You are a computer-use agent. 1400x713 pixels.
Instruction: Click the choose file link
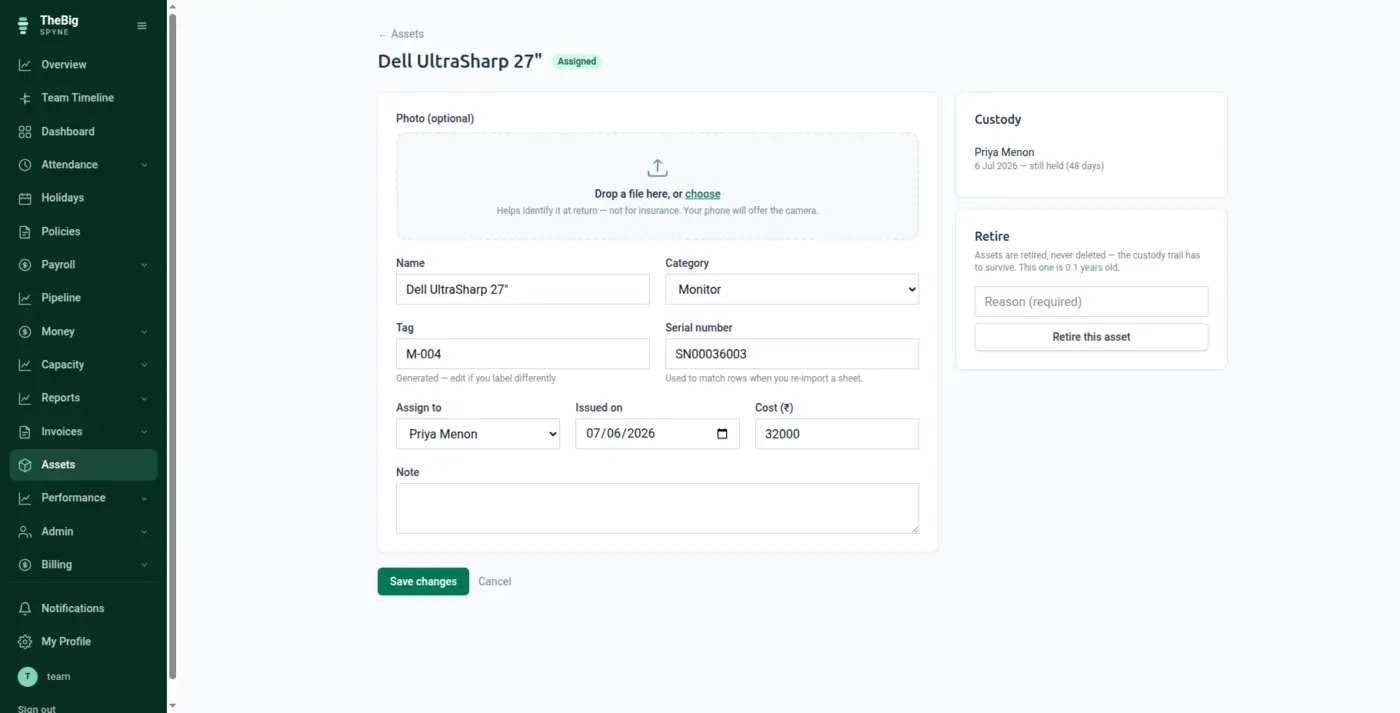tap(703, 194)
